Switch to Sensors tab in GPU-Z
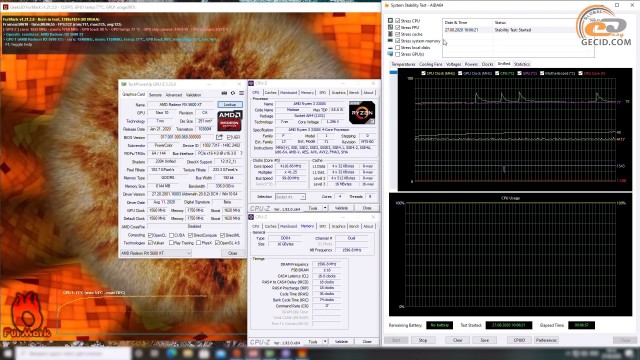Viewport: 640px width, 360px height. click(155, 95)
